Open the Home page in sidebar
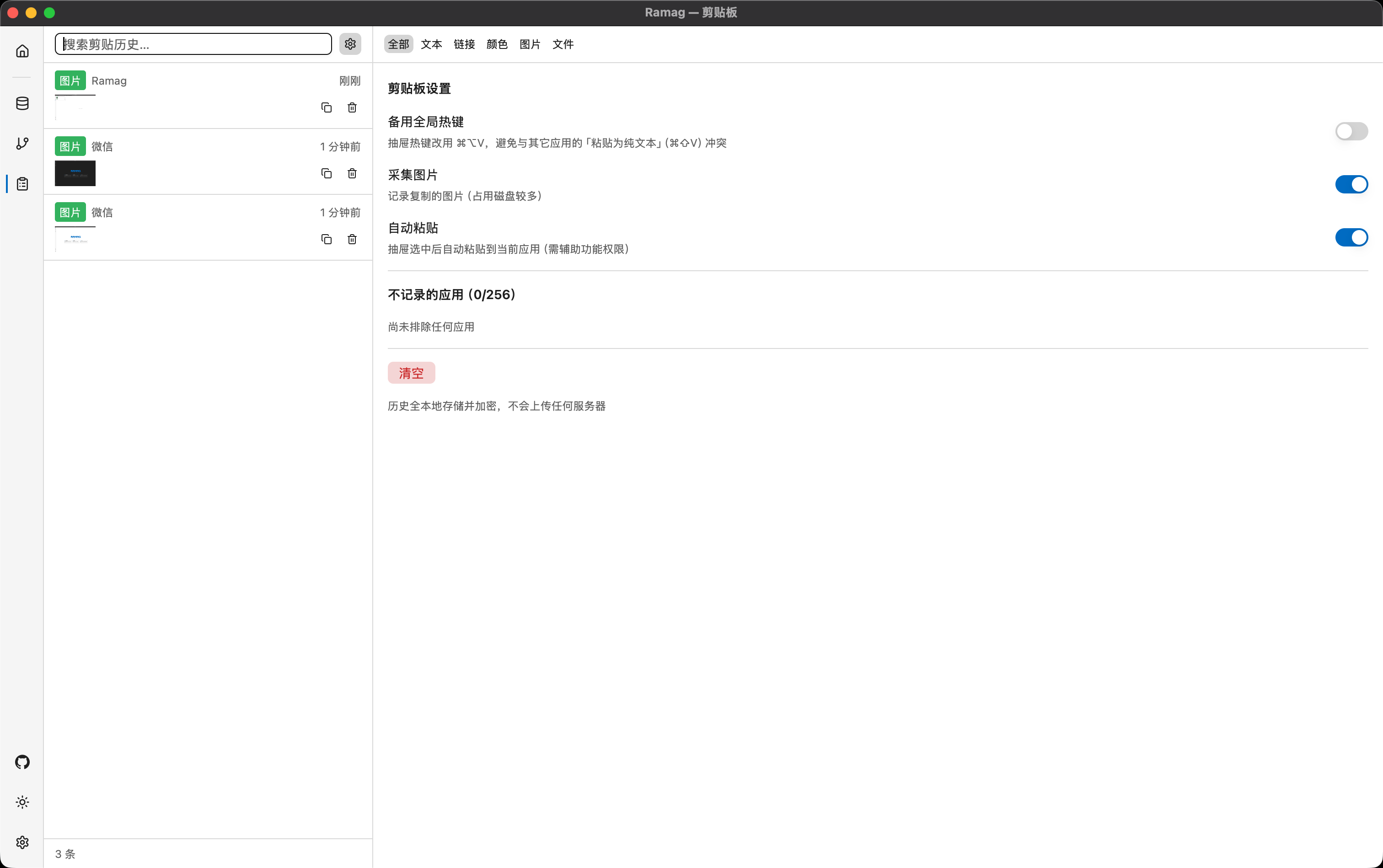 pyautogui.click(x=22, y=51)
